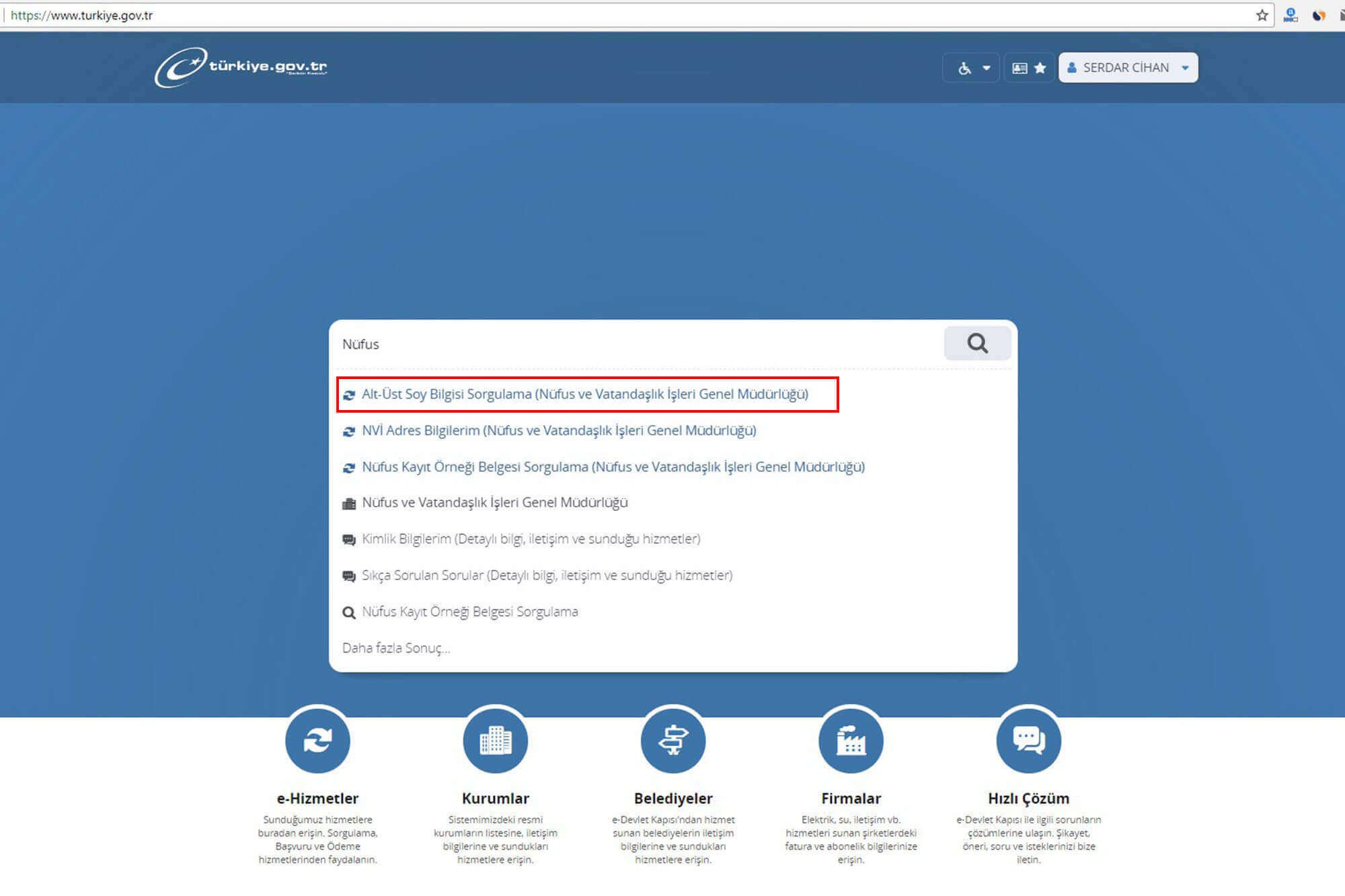Click the user icon in the SERDAR CİHAN button

(x=1072, y=67)
